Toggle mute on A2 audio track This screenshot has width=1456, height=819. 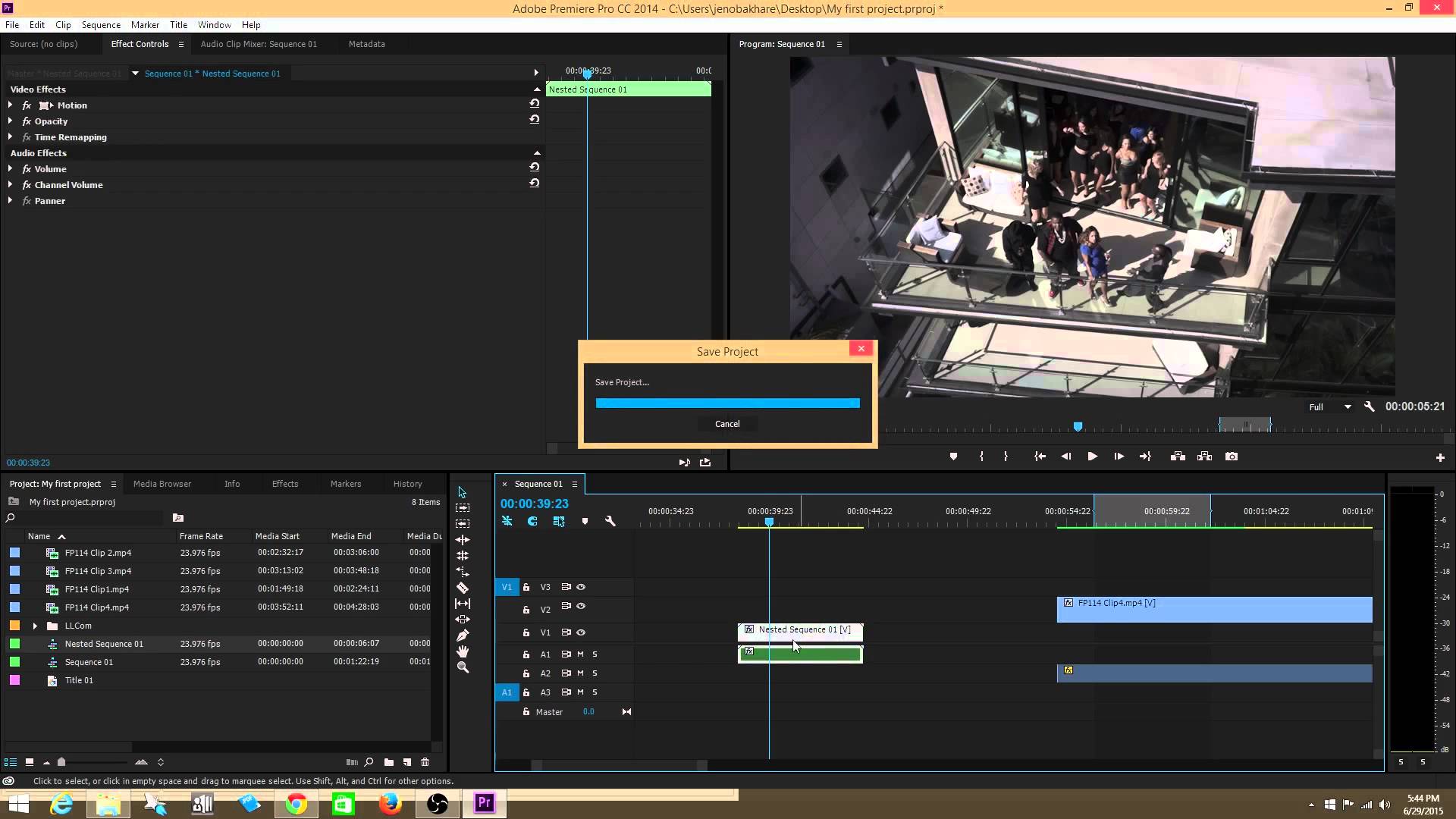(x=579, y=672)
